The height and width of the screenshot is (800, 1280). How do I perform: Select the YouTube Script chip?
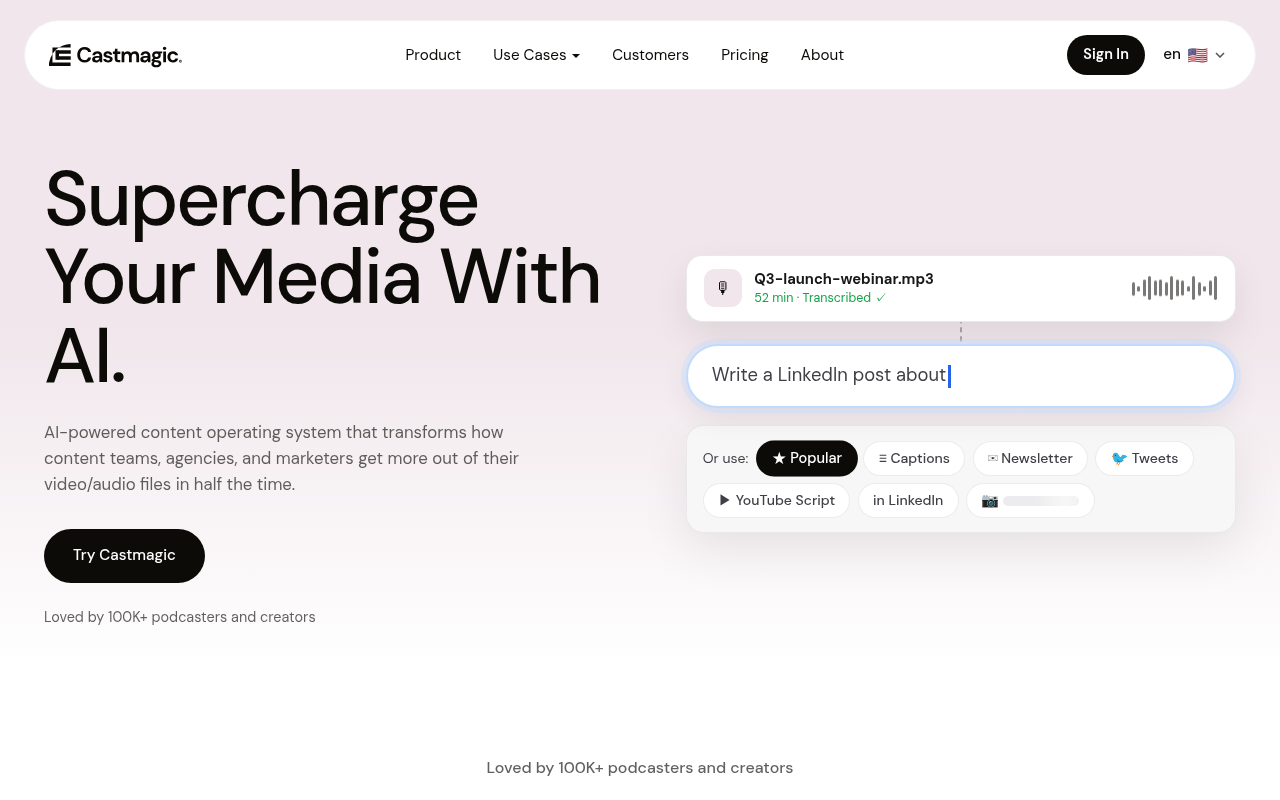pyautogui.click(x=777, y=500)
